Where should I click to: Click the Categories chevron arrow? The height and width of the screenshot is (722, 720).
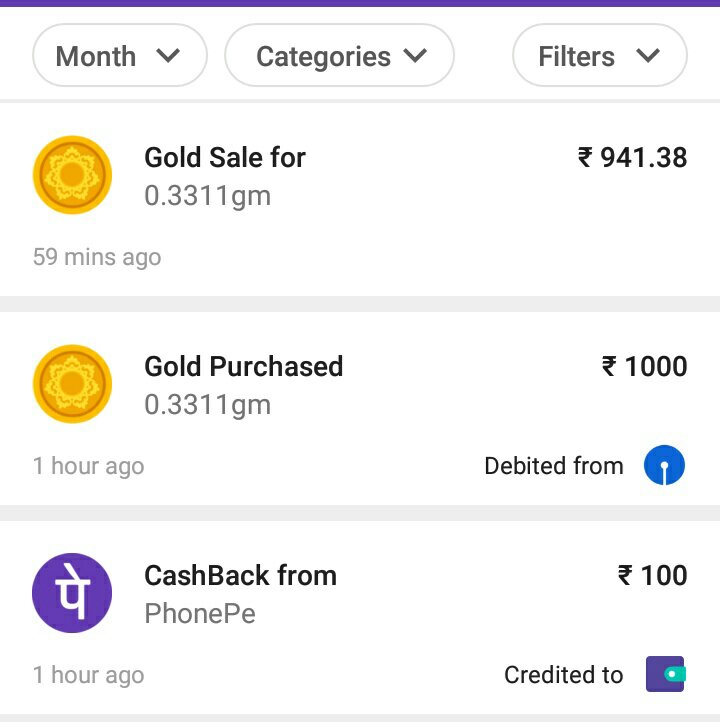click(x=415, y=56)
